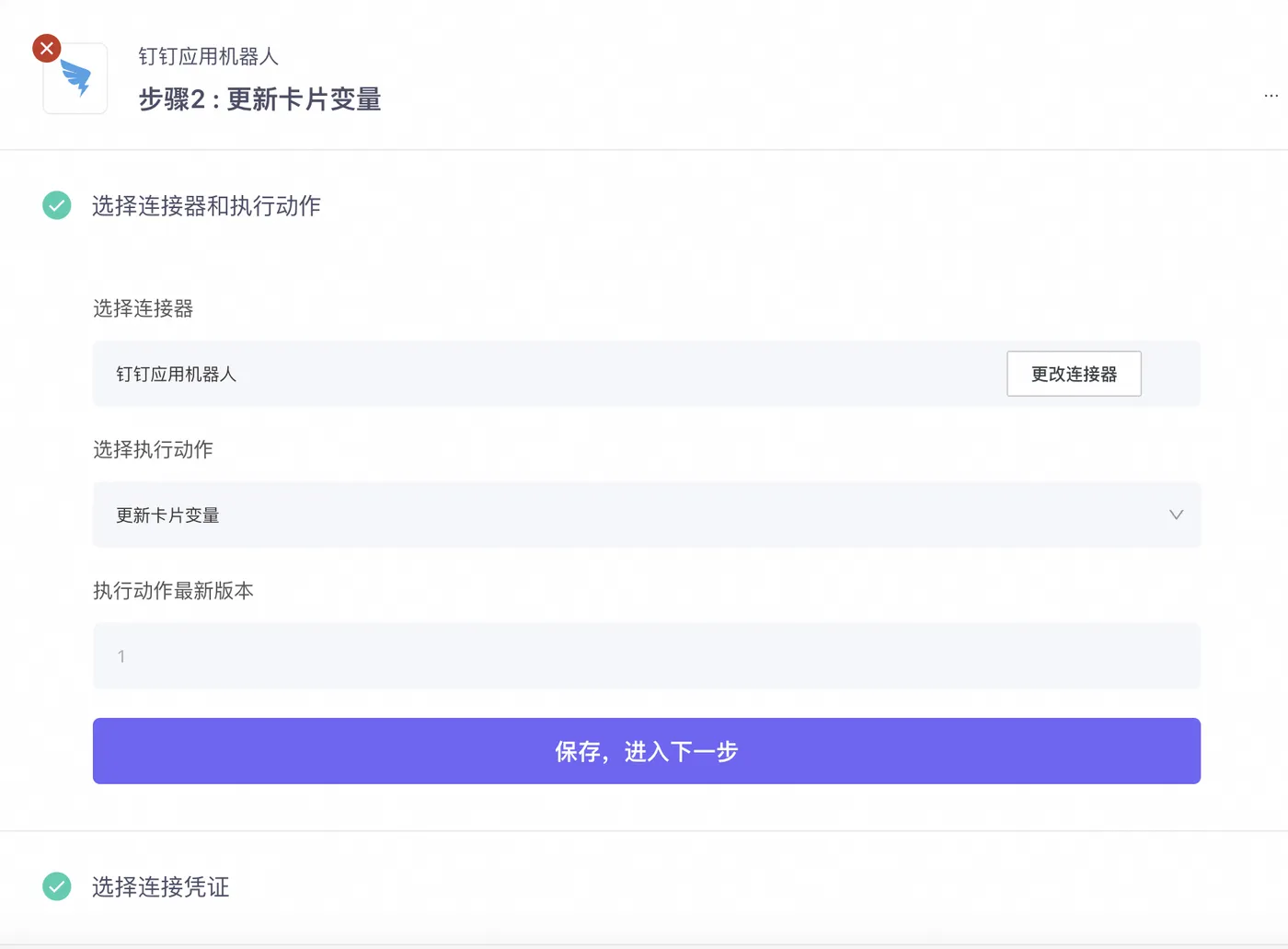Click green check beside 选择连接器和执行动作
The width and height of the screenshot is (1288, 949).
57,205
